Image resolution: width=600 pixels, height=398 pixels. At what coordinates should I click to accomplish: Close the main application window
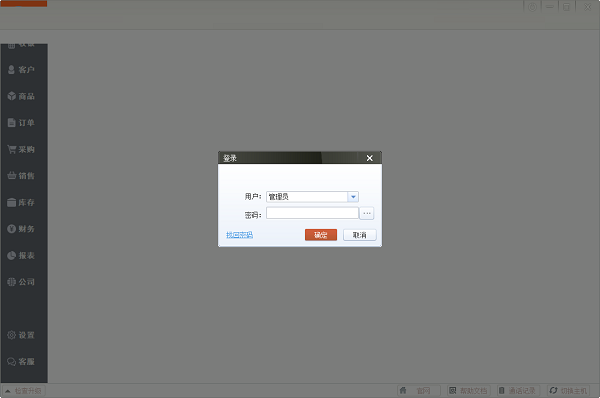pos(587,7)
